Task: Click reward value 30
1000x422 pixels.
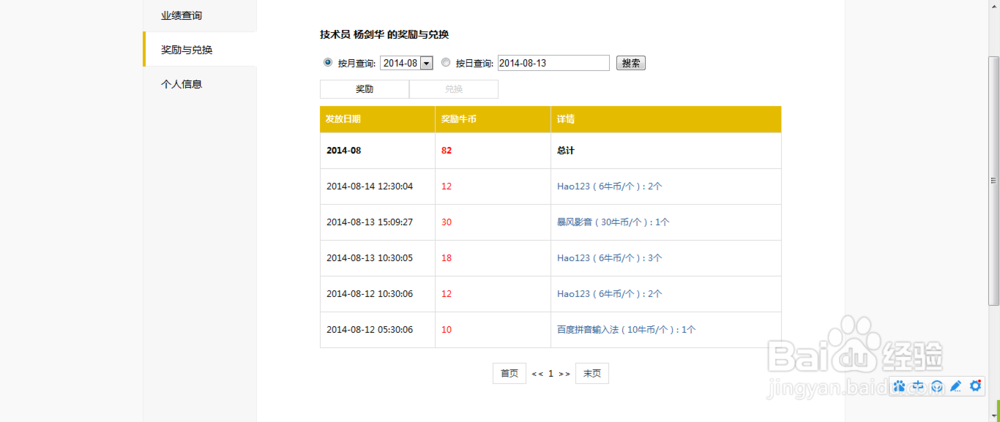Action: (x=446, y=222)
